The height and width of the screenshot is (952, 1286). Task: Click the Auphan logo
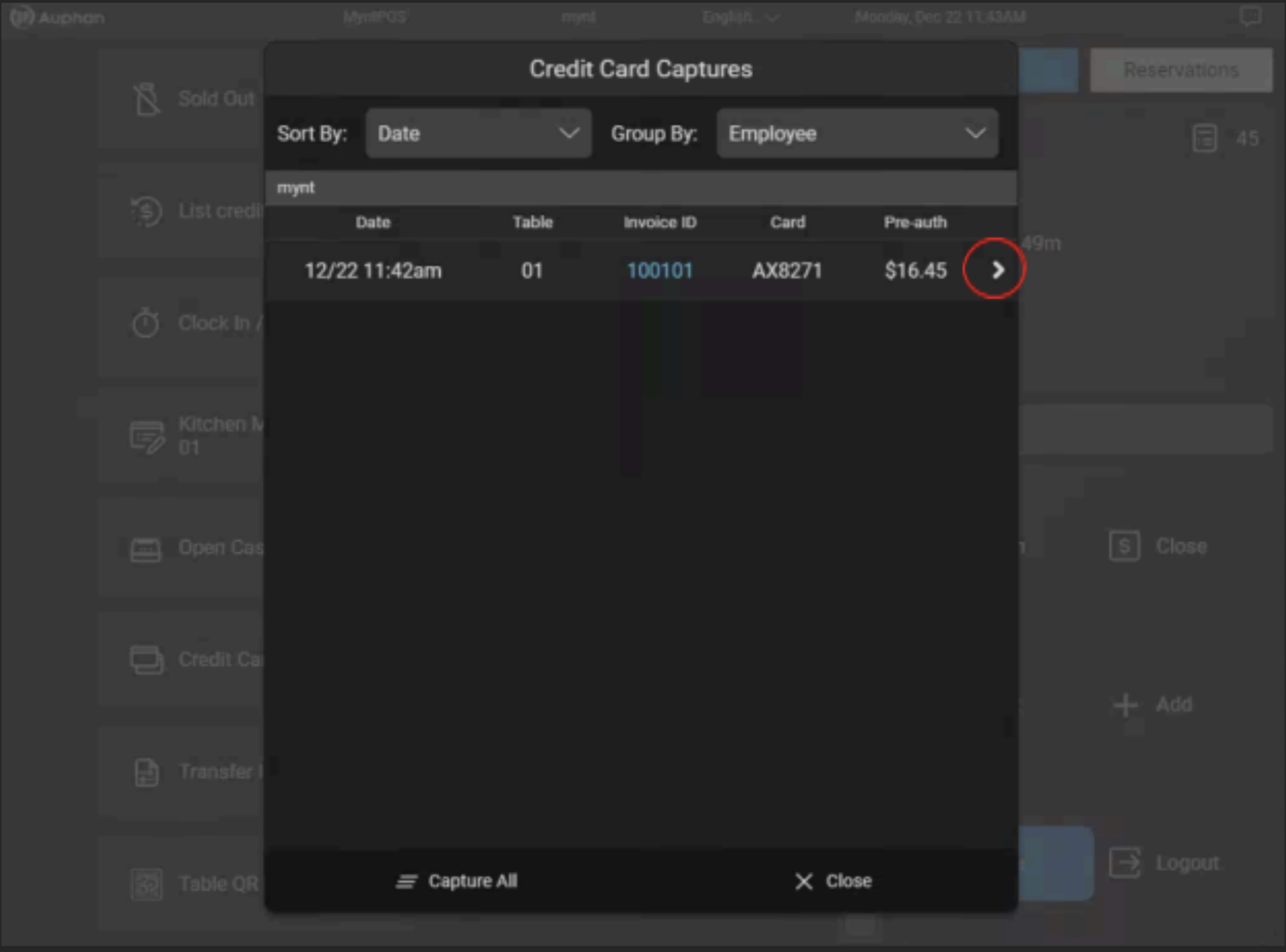tap(58, 17)
